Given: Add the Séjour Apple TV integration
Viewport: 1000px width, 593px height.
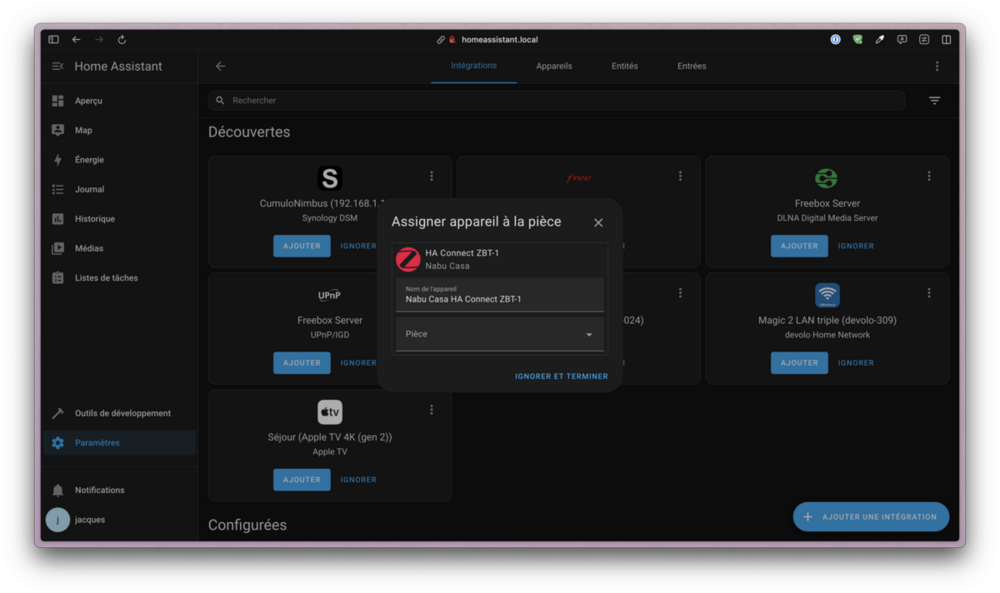Looking at the screenshot, I should (302, 480).
